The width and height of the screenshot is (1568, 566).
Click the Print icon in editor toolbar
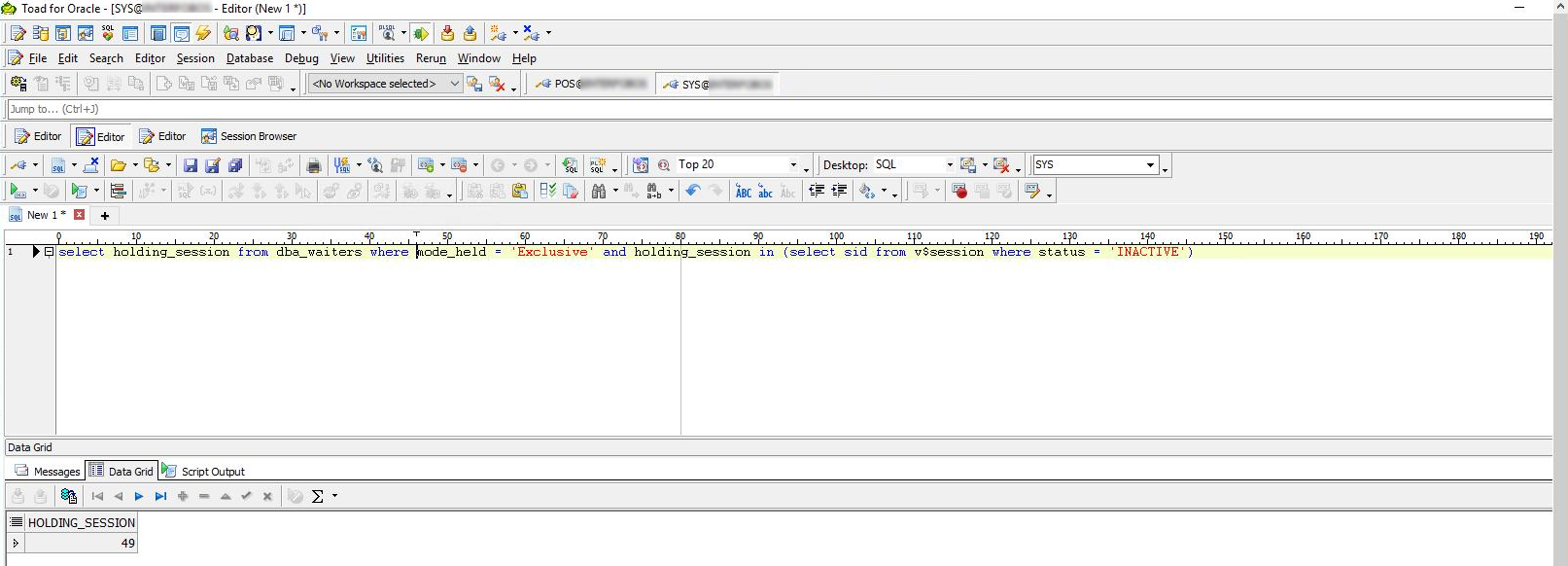click(x=313, y=165)
